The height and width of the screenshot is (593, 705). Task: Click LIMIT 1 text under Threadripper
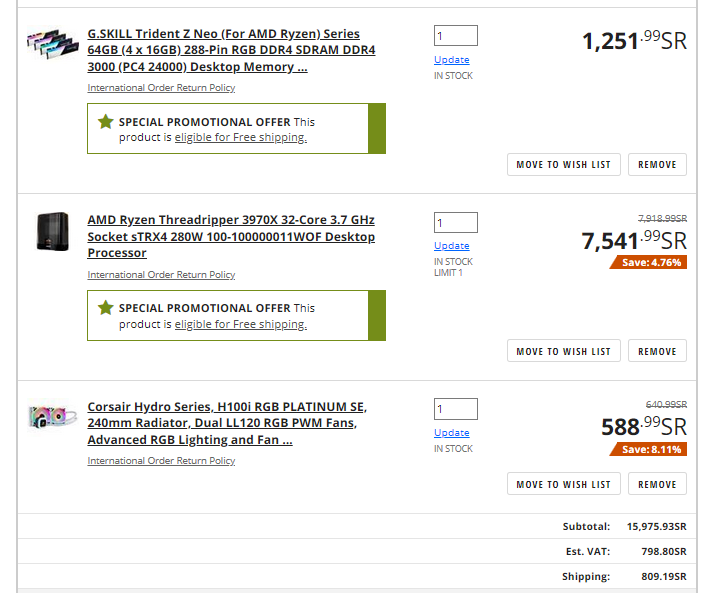(x=448, y=273)
